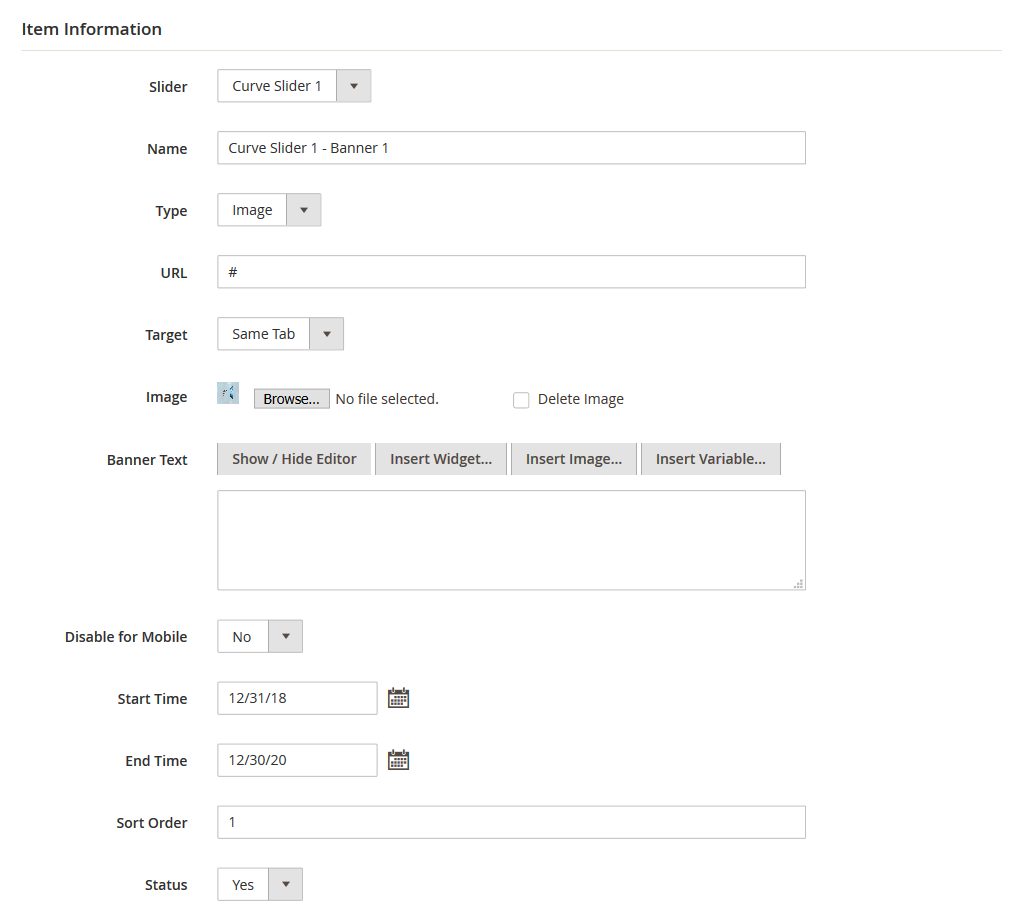Open the Target dropdown showing Same Tab

[280, 334]
